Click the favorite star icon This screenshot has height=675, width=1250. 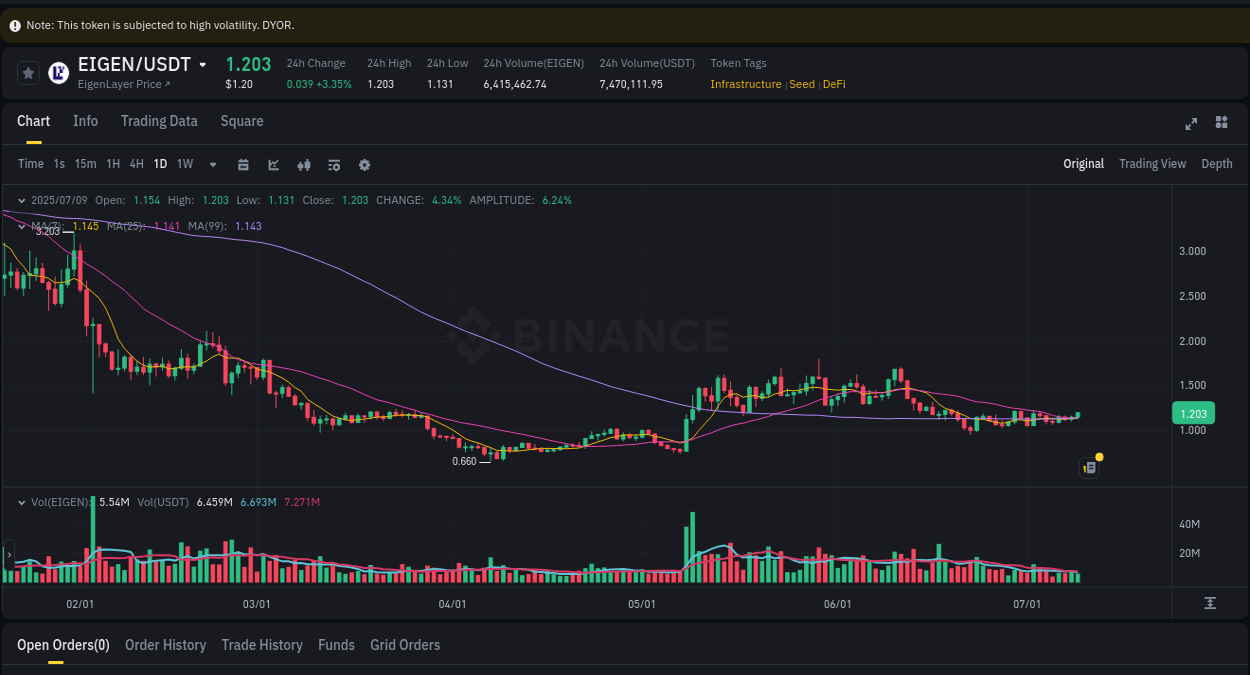click(x=27, y=72)
